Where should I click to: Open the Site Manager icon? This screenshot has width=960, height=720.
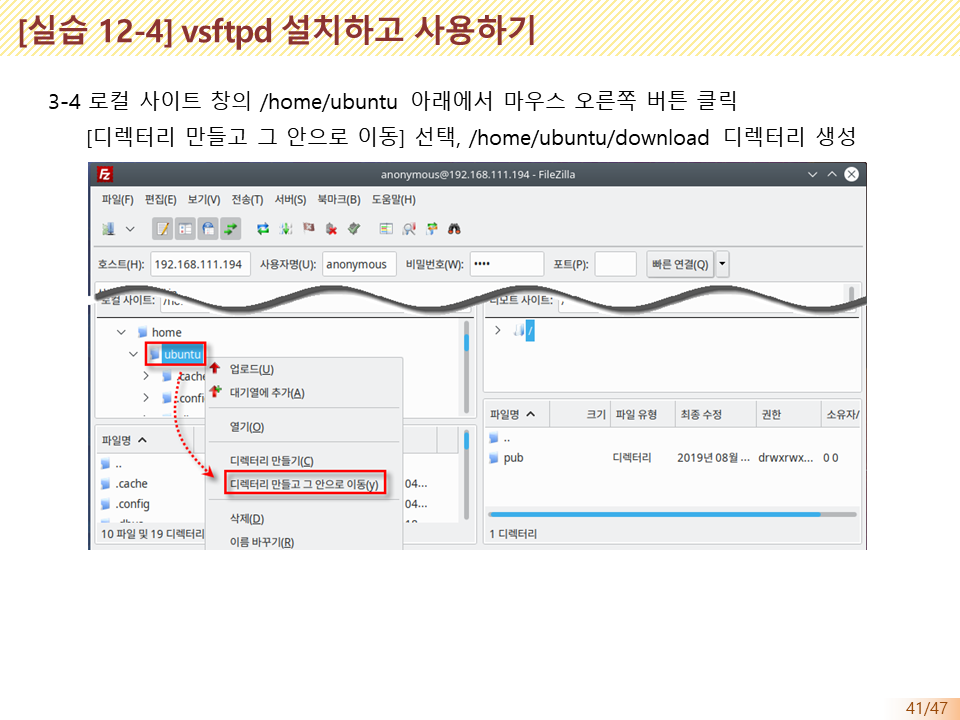tap(109, 229)
